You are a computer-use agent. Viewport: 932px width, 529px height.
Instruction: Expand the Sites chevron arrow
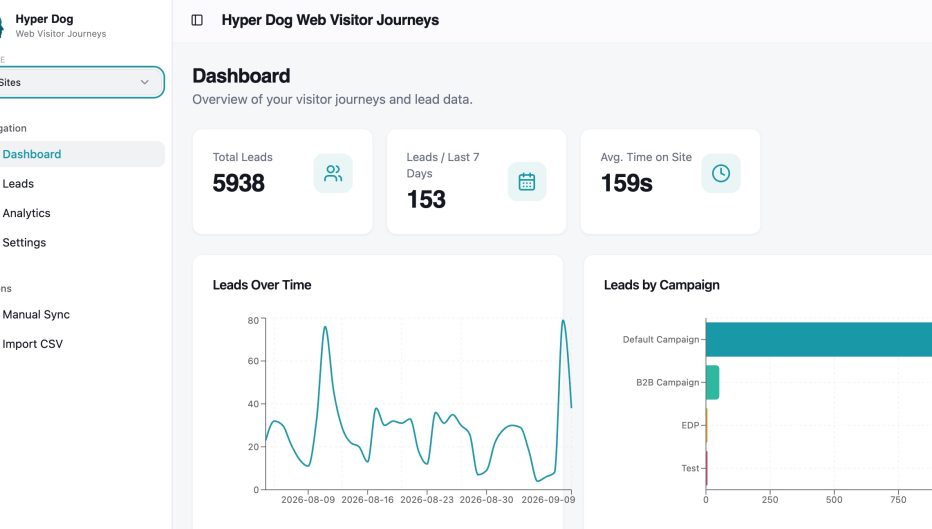point(144,82)
